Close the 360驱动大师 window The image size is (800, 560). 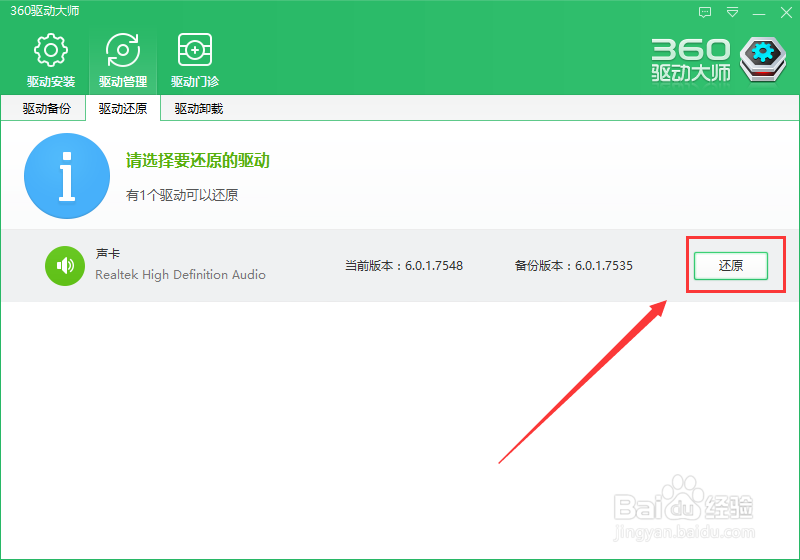click(x=786, y=13)
